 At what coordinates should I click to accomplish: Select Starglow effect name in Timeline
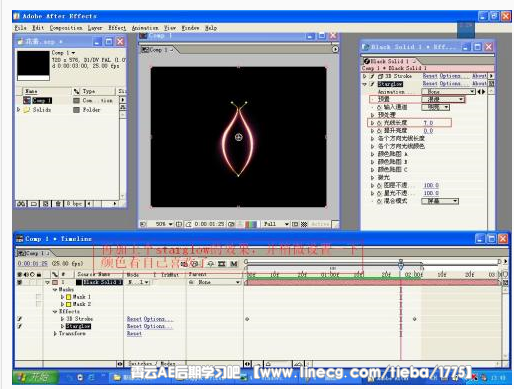[78, 326]
